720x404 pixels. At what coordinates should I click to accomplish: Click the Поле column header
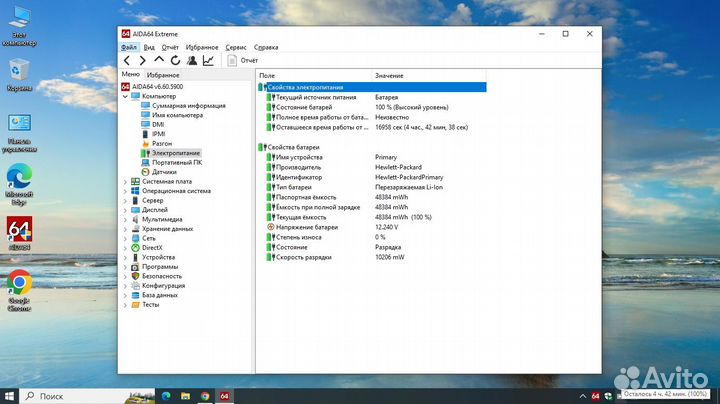click(x=314, y=75)
